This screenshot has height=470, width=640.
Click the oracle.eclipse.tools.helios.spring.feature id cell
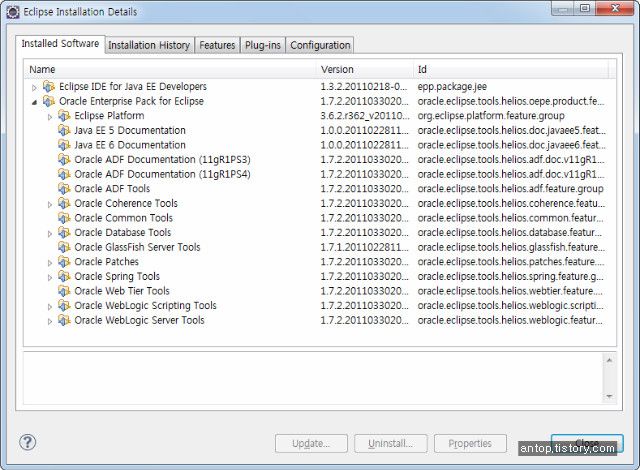click(510, 276)
